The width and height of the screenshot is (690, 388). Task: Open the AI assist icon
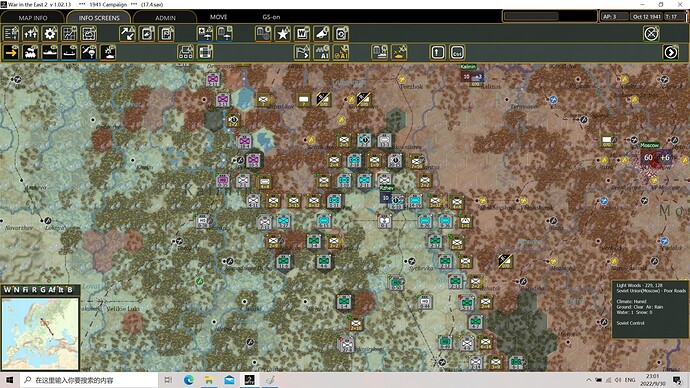pyautogui.click(x=322, y=52)
